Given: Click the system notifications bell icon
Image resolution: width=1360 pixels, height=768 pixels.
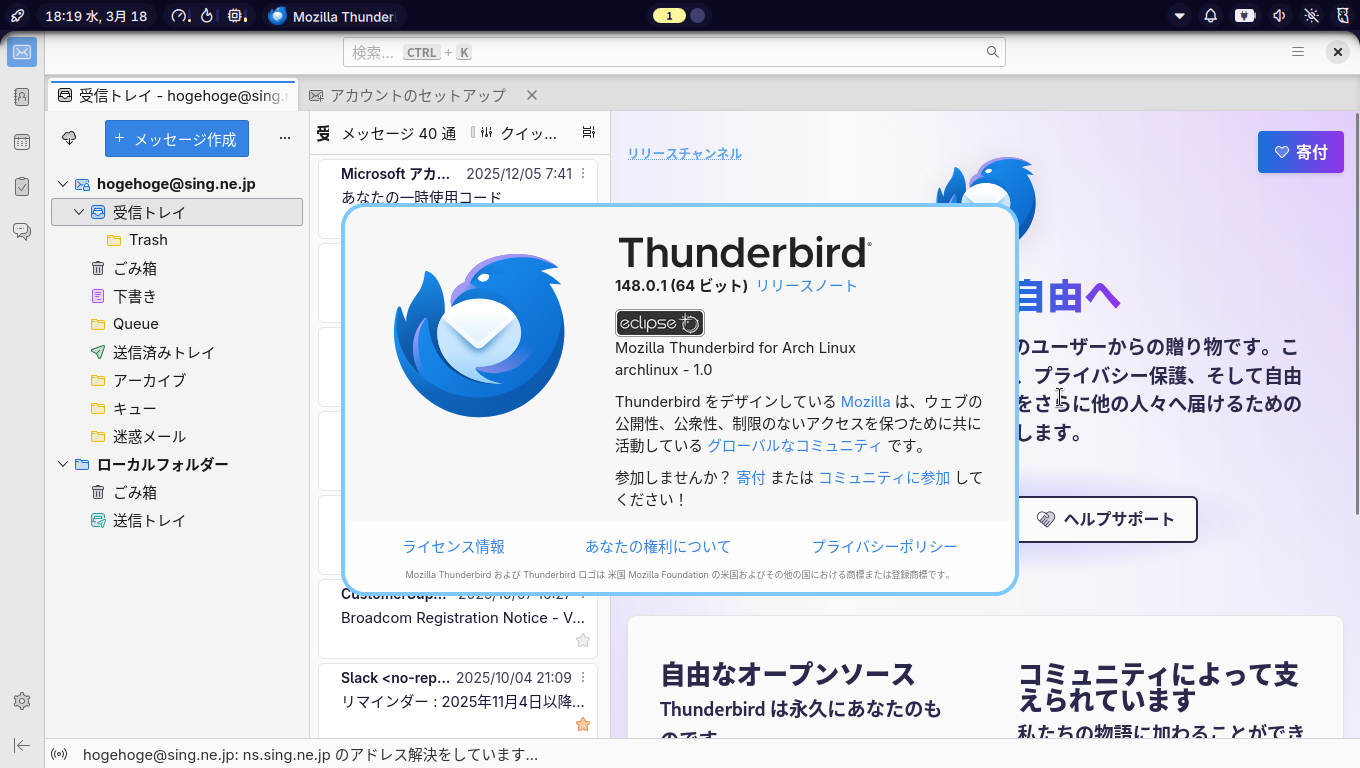Looking at the screenshot, I should [x=1211, y=16].
